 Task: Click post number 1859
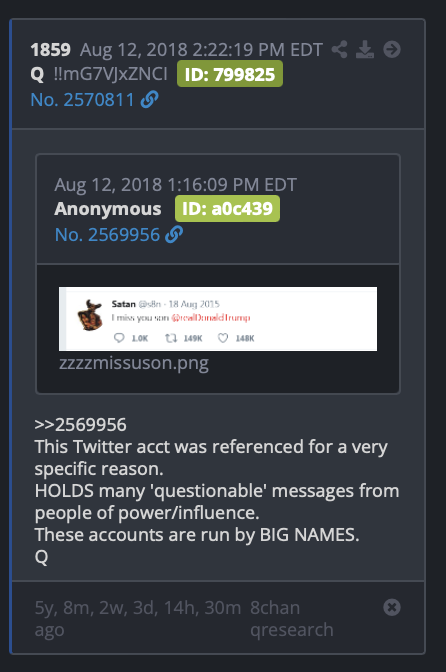tap(51, 50)
